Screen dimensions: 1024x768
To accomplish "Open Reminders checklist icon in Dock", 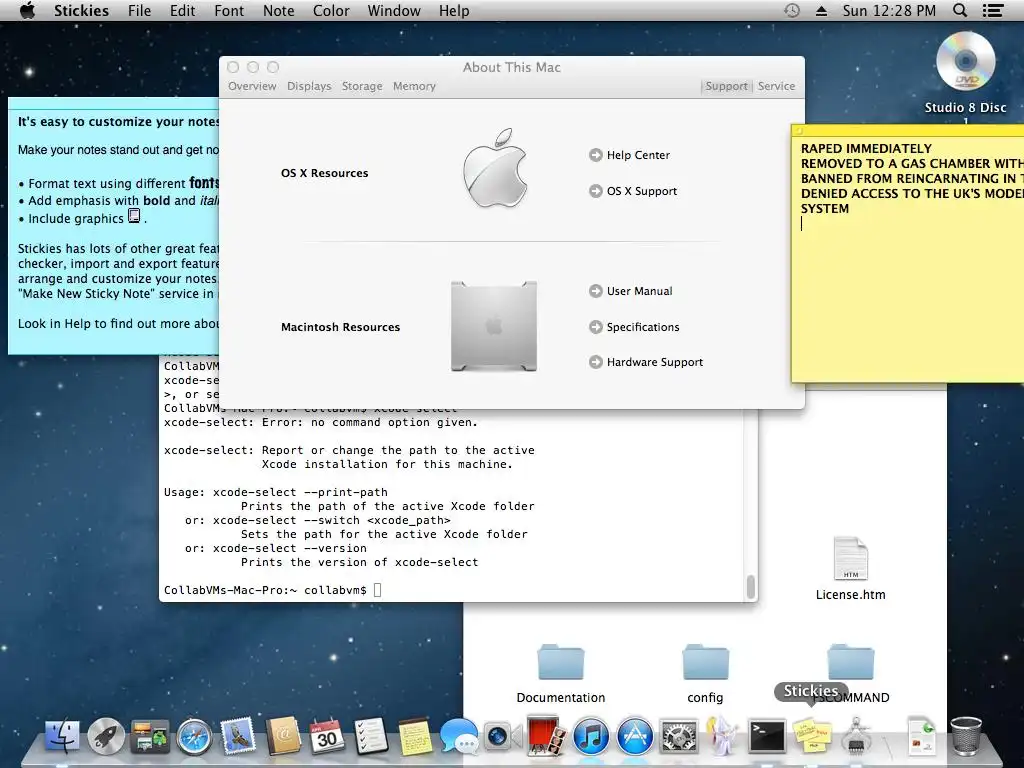I will pos(371,737).
